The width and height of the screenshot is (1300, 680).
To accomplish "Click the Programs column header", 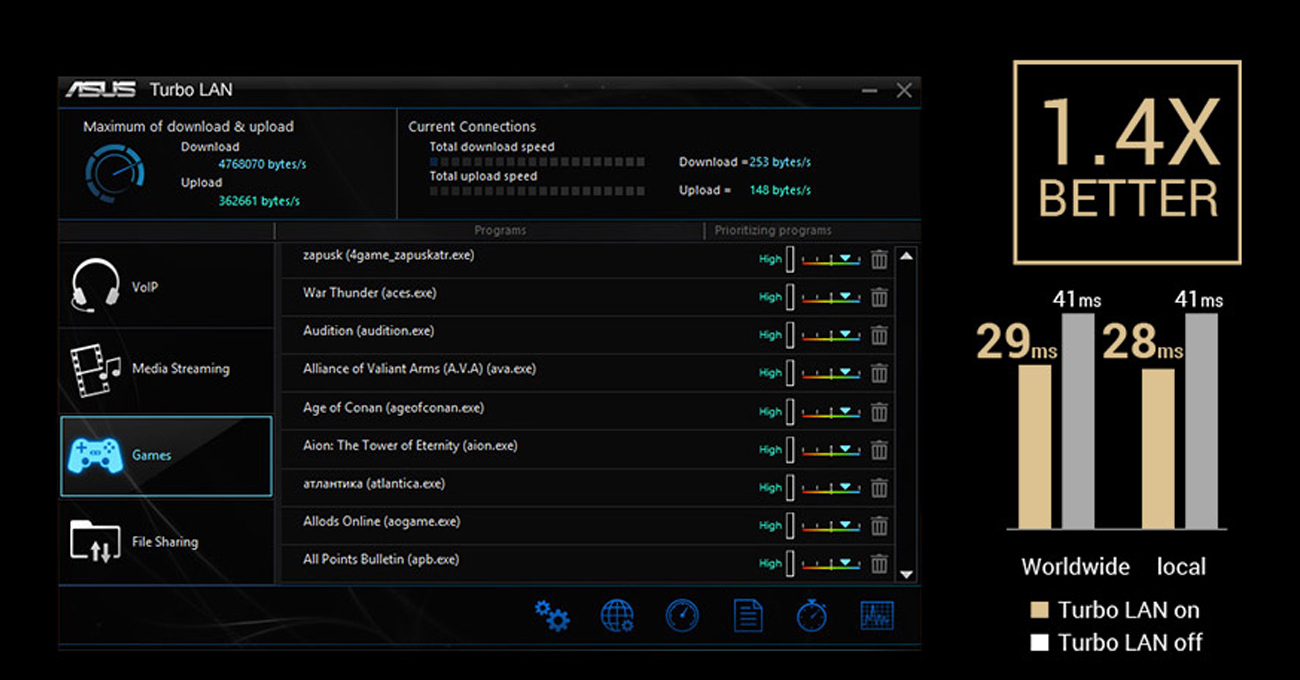I will tap(500, 230).
